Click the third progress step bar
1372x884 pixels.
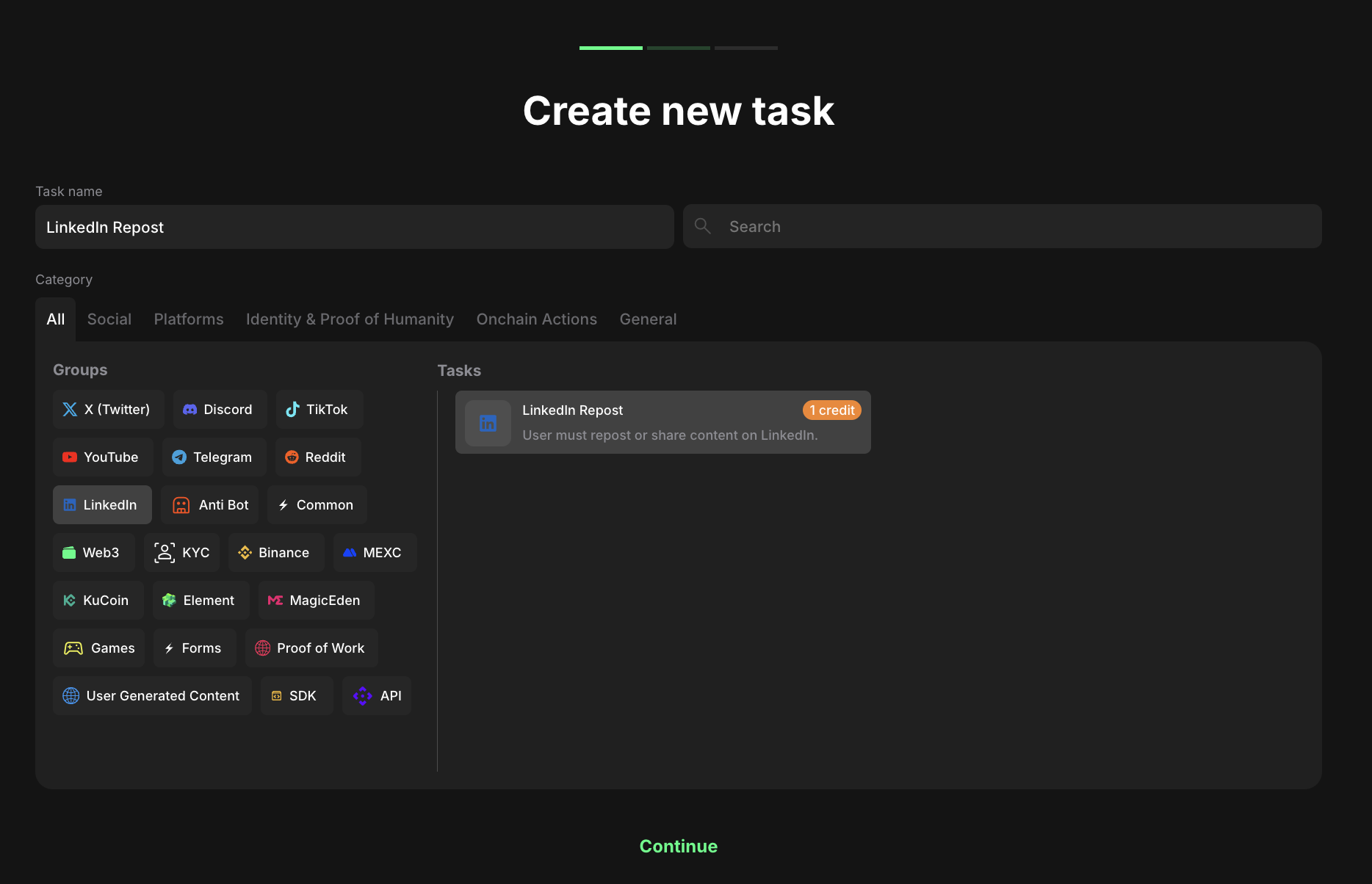pyautogui.click(x=746, y=48)
